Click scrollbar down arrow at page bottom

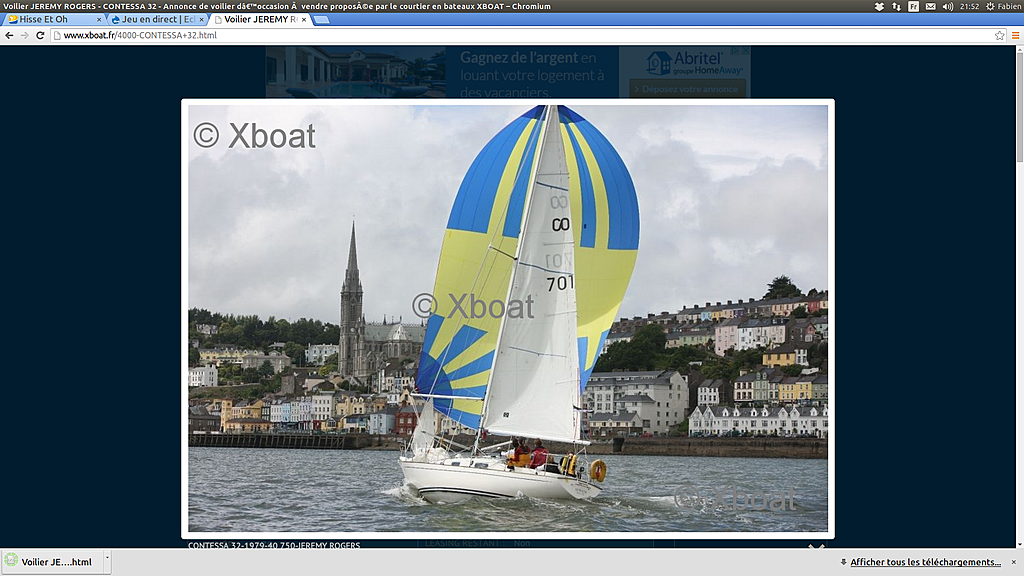pos(1019,544)
